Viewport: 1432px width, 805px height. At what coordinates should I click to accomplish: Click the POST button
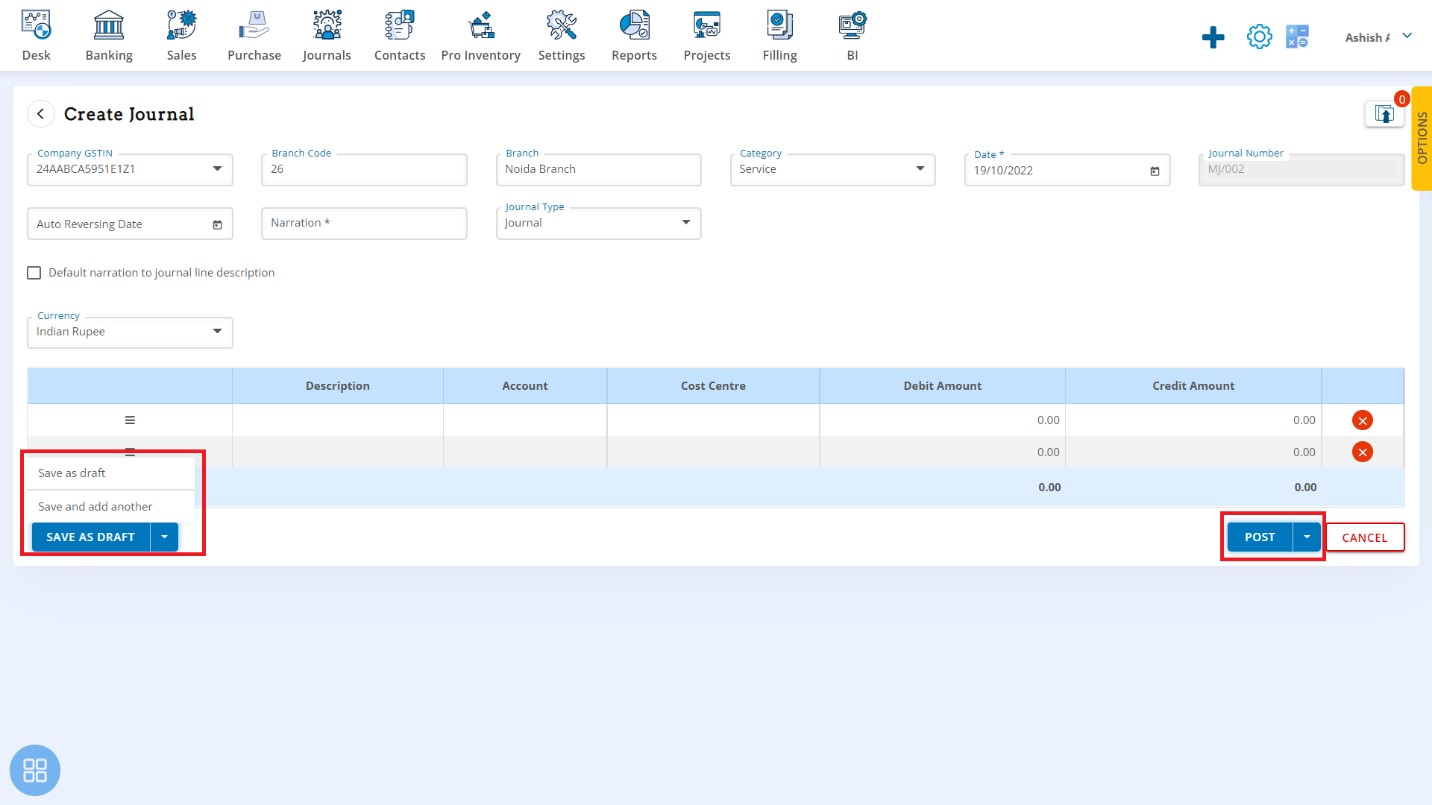click(x=1260, y=537)
